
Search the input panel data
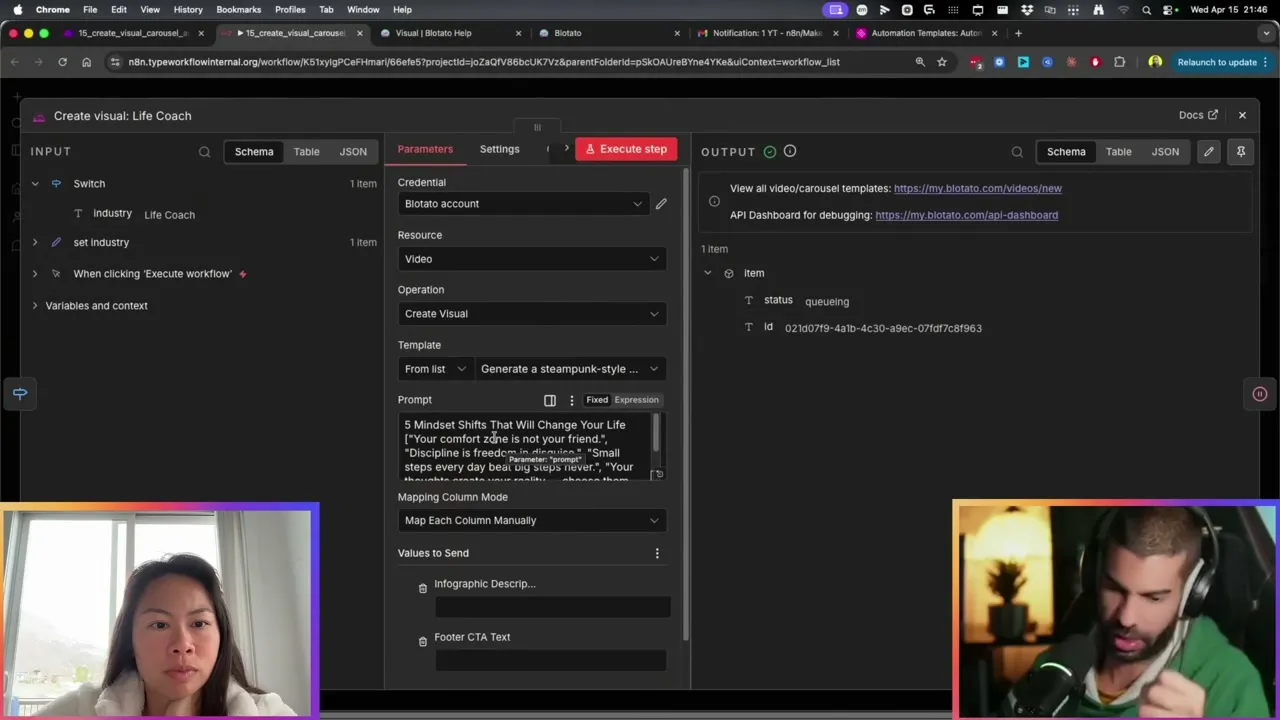point(204,152)
